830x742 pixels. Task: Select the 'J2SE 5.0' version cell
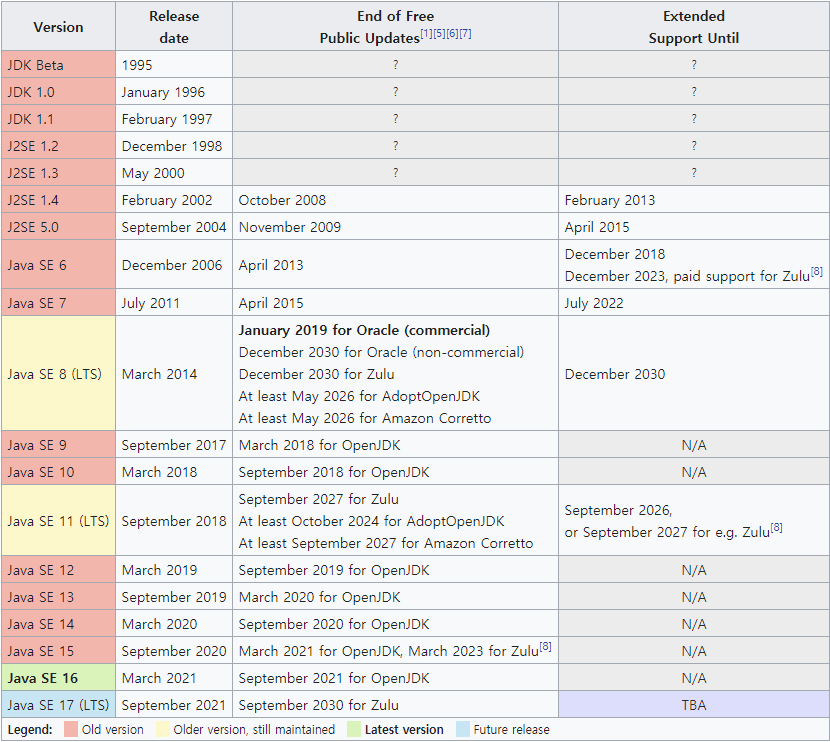point(58,227)
